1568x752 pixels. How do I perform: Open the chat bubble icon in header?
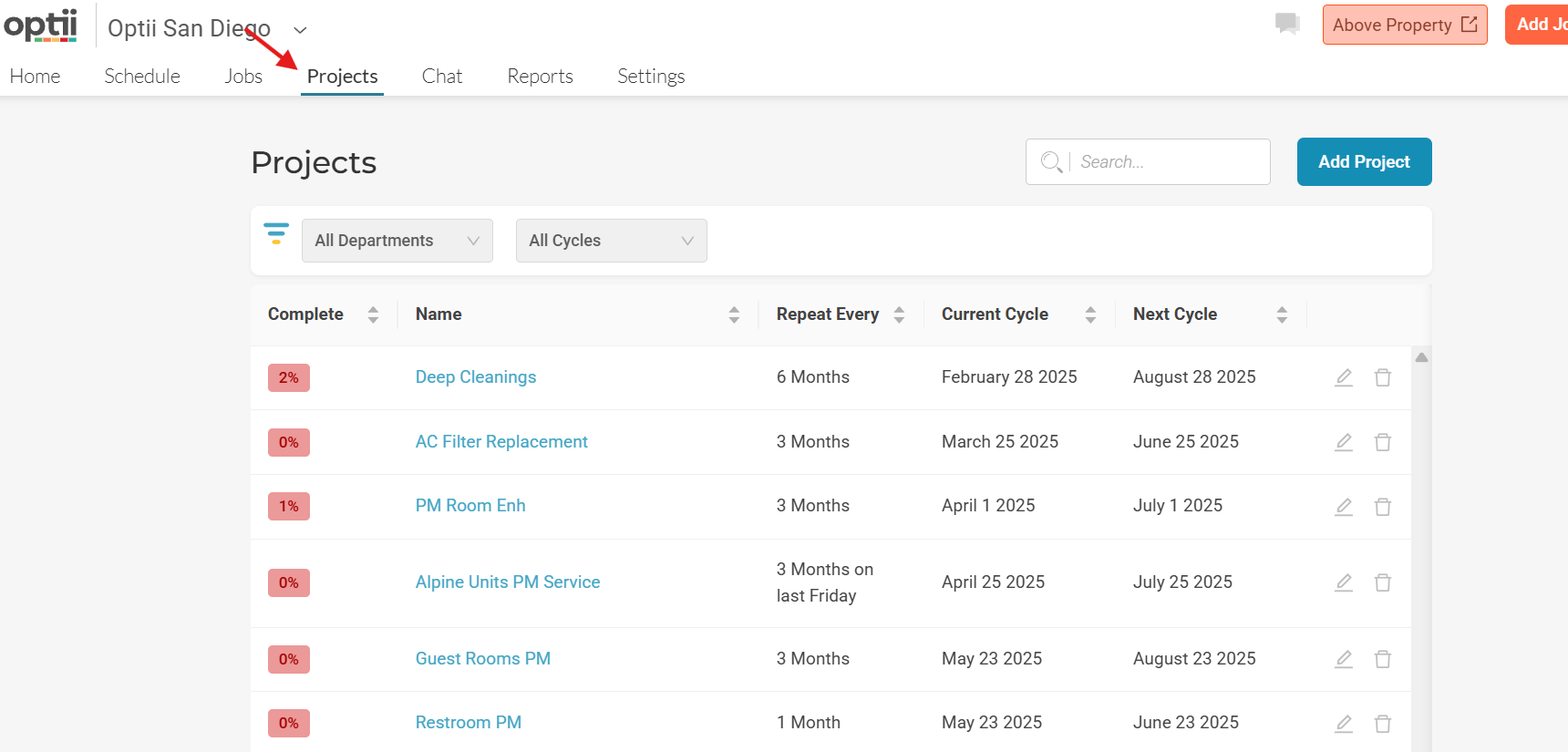click(x=1286, y=24)
